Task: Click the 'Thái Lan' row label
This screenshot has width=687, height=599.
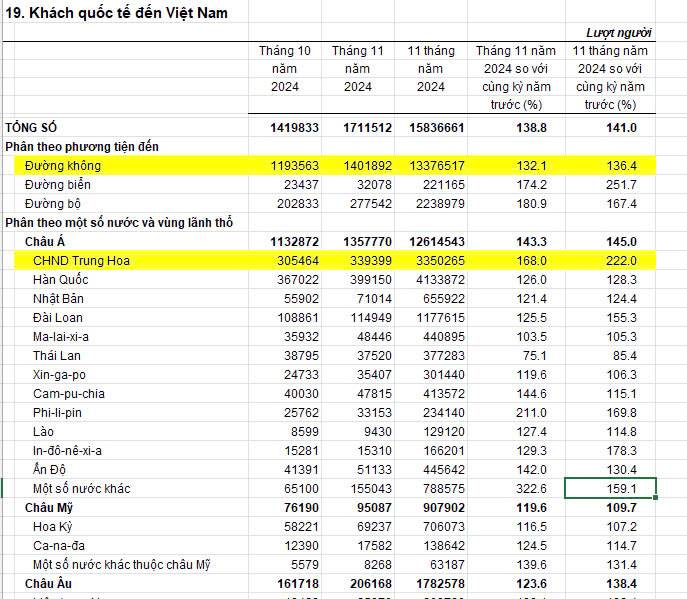Action: point(57,355)
